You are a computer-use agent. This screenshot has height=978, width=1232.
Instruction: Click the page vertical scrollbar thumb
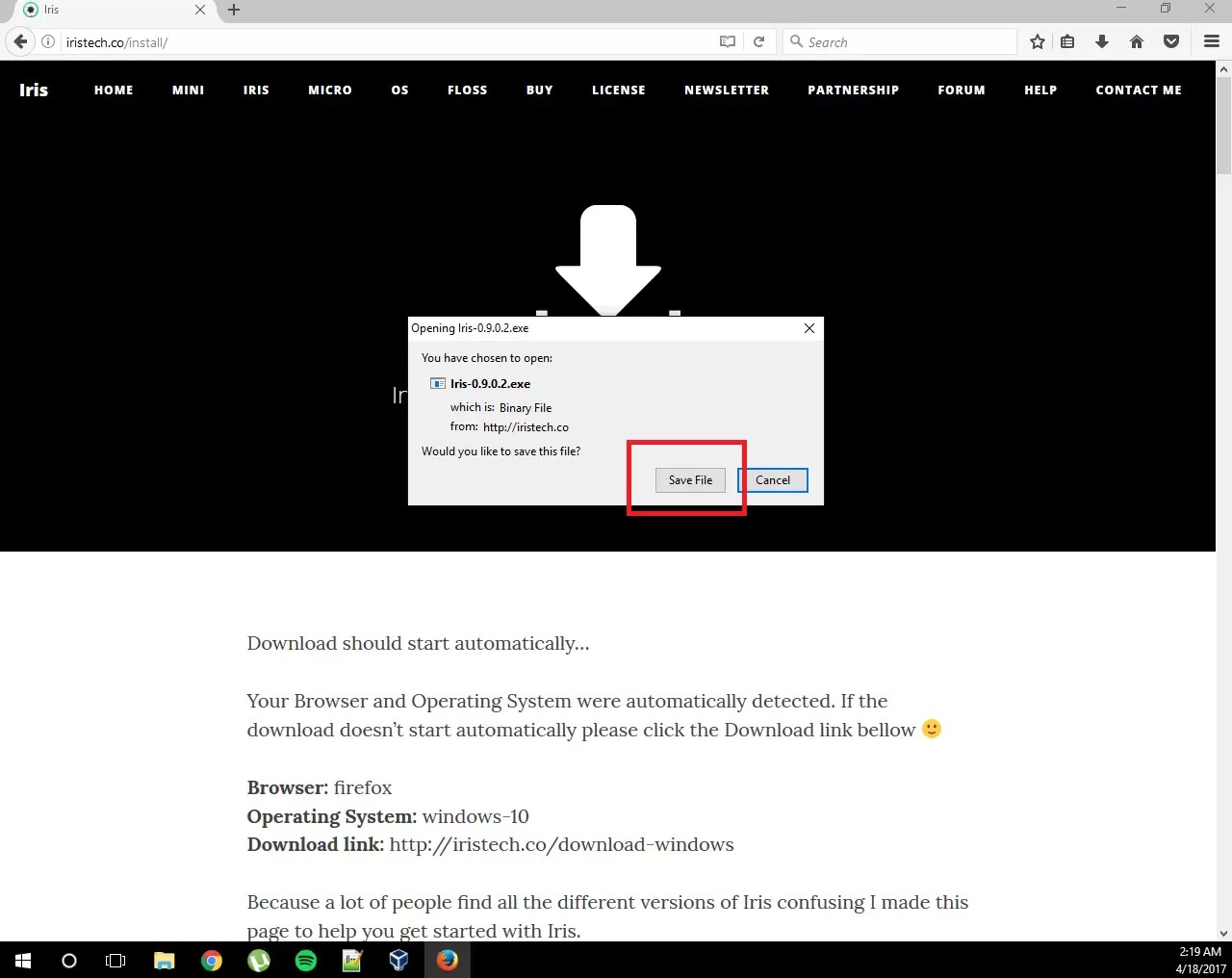tap(1223, 125)
